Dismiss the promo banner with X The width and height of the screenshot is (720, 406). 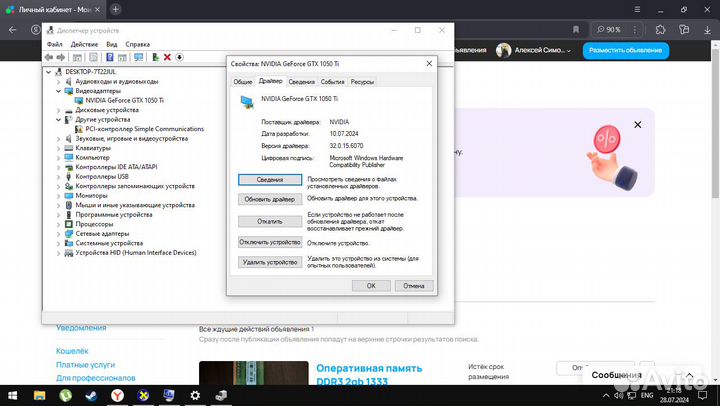(x=637, y=124)
